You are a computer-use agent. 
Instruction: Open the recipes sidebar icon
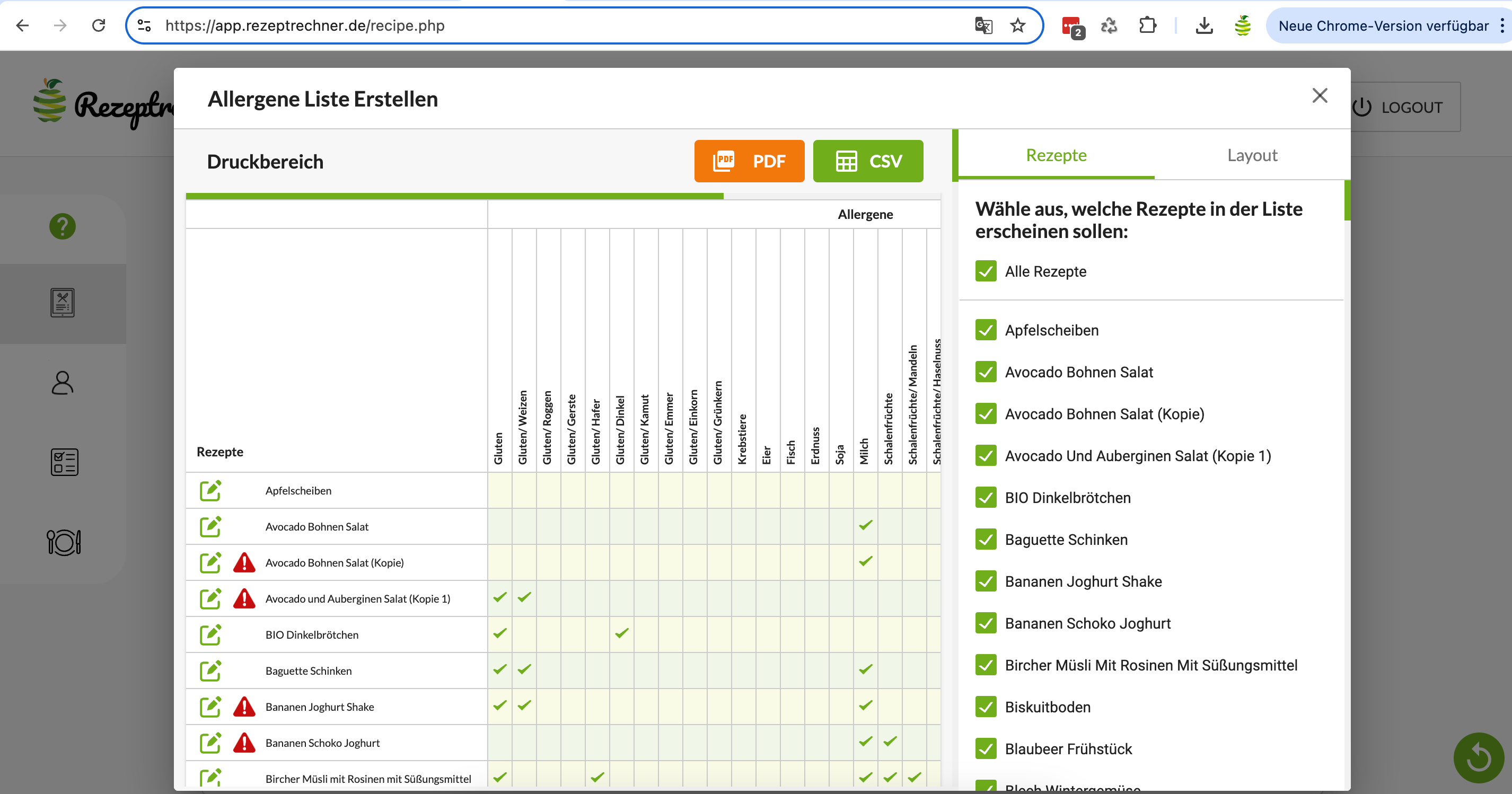(62, 303)
